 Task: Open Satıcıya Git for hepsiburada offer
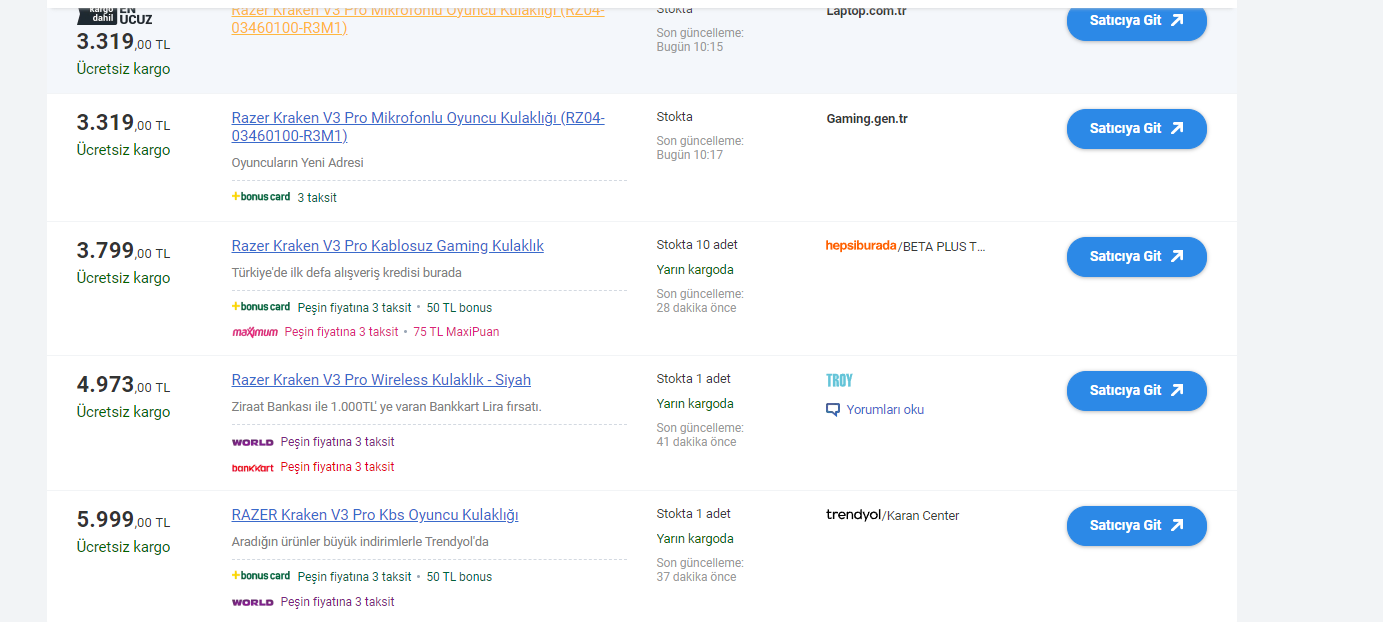(x=1136, y=256)
